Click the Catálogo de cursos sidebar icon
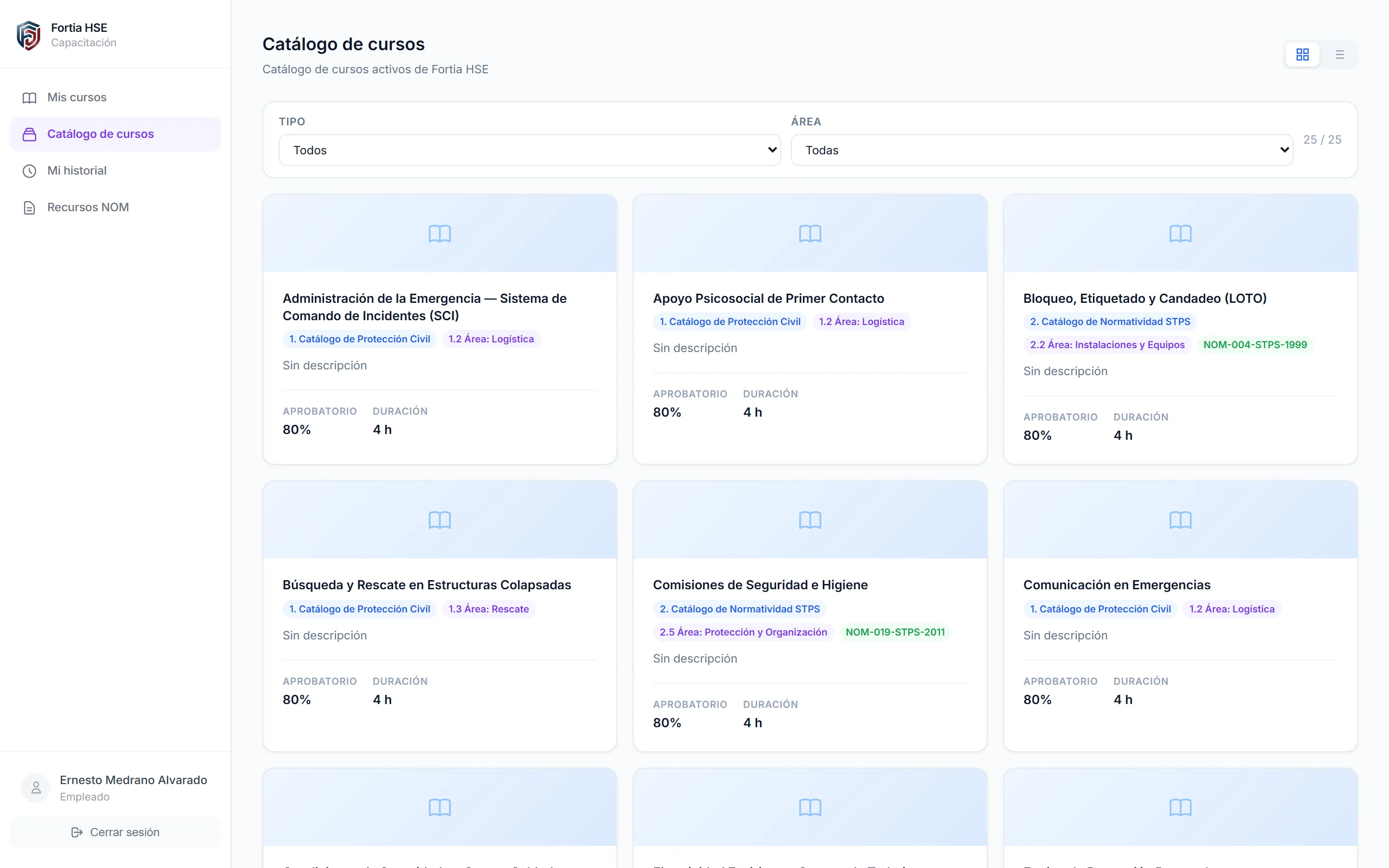The height and width of the screenshot is (868, 1389). pyautogui.click(x=29, y=135)
